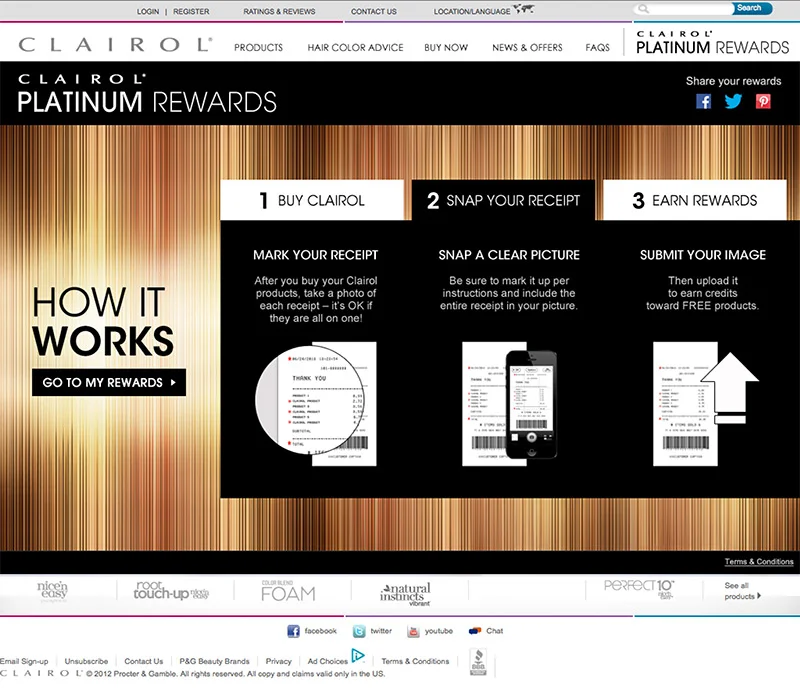Share rewards on Twitter bird icon
Image resolution: width=800 pixels, height=688 pixels.
point(733,101)
